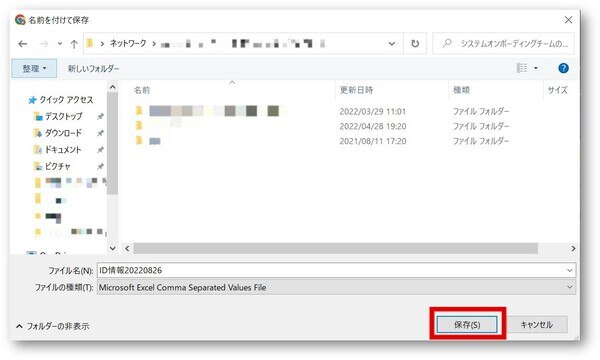Open ピクチャ in the navigation pane

click(52, 166)
